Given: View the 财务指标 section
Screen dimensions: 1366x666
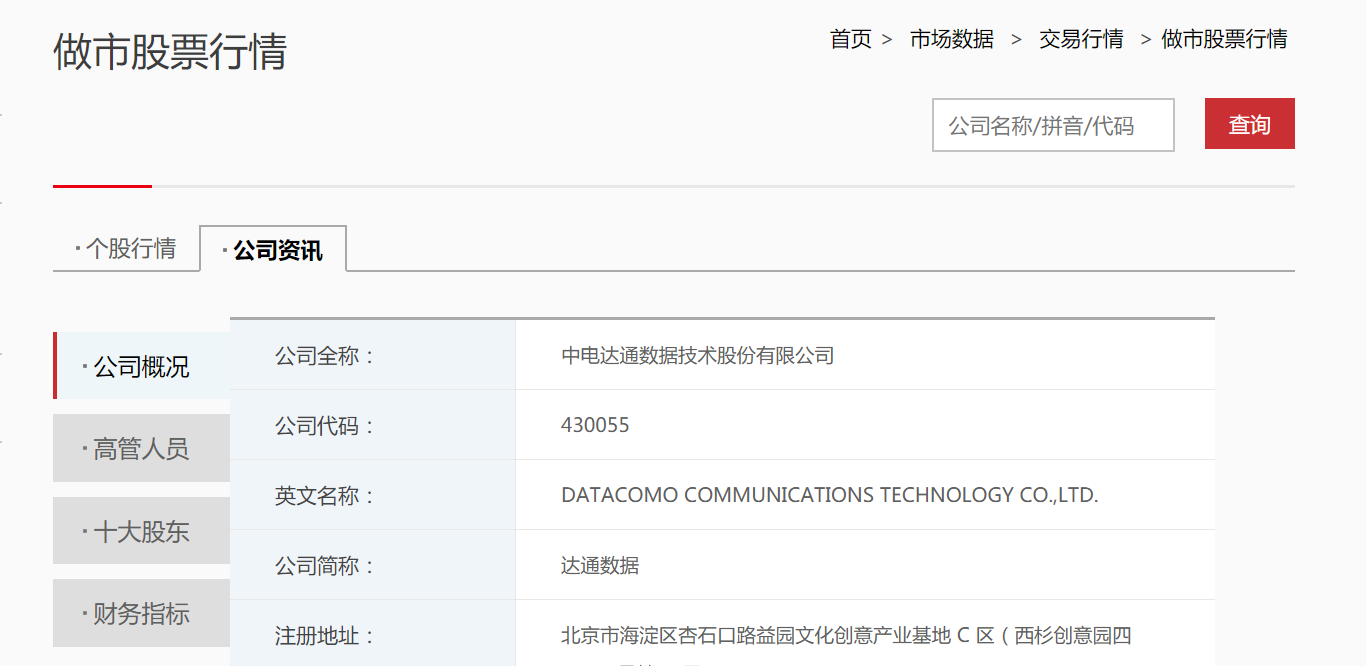Looking at the screenshot, I should pos(142,613).
